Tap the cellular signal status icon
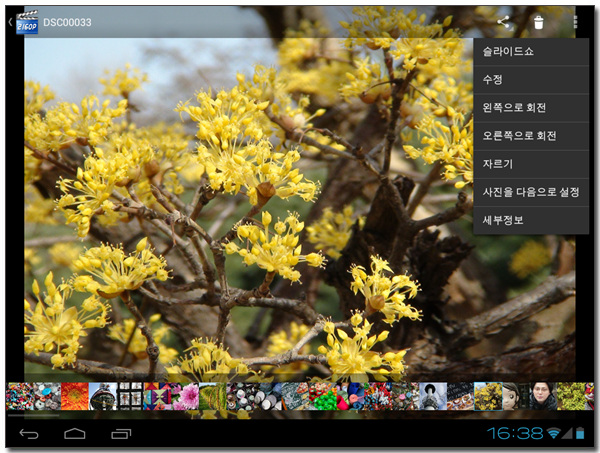600x453 pixels. click(567, 433)
